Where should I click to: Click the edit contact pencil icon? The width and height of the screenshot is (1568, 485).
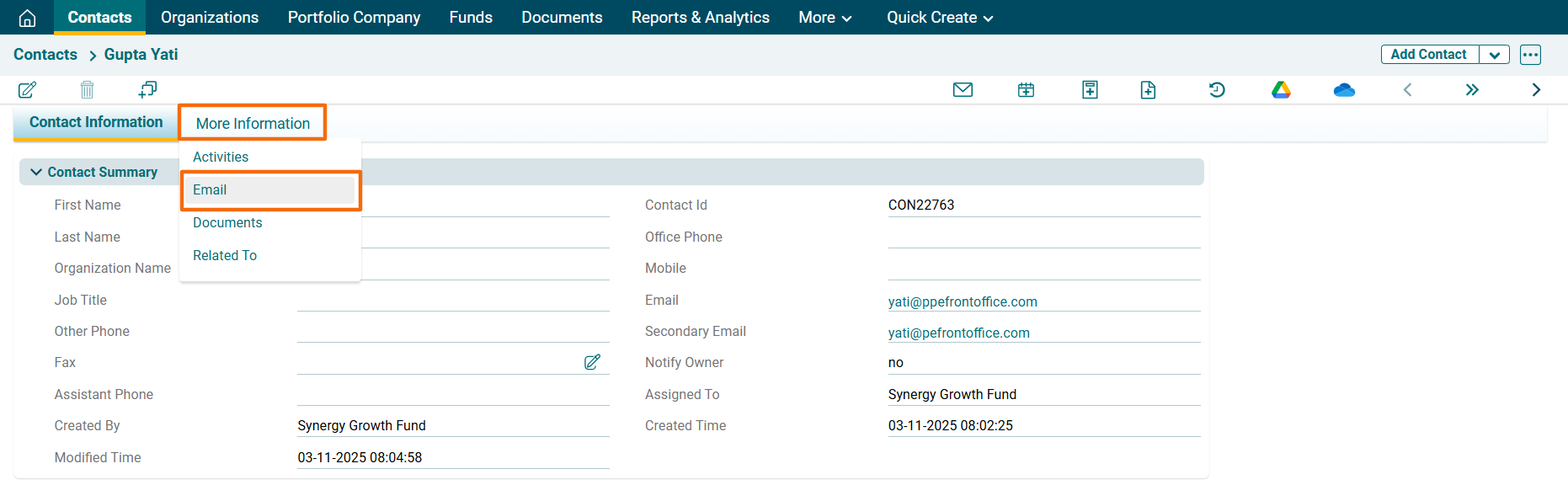(x=27, y=90)
